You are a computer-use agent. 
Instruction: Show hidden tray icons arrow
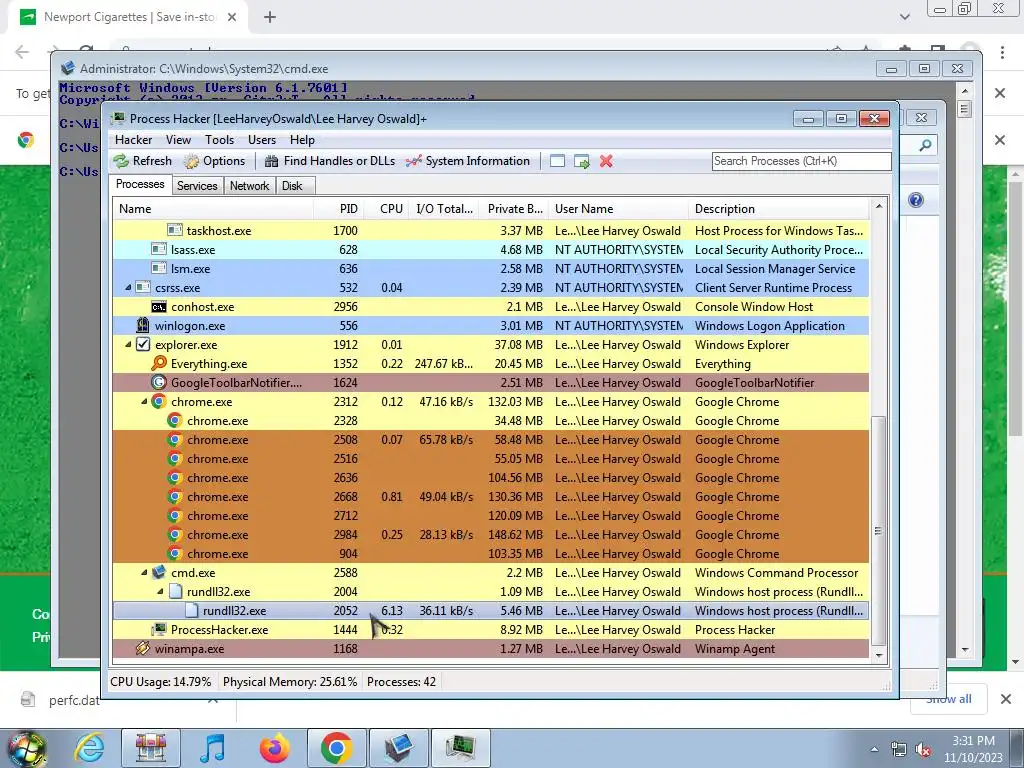[874, 750]
